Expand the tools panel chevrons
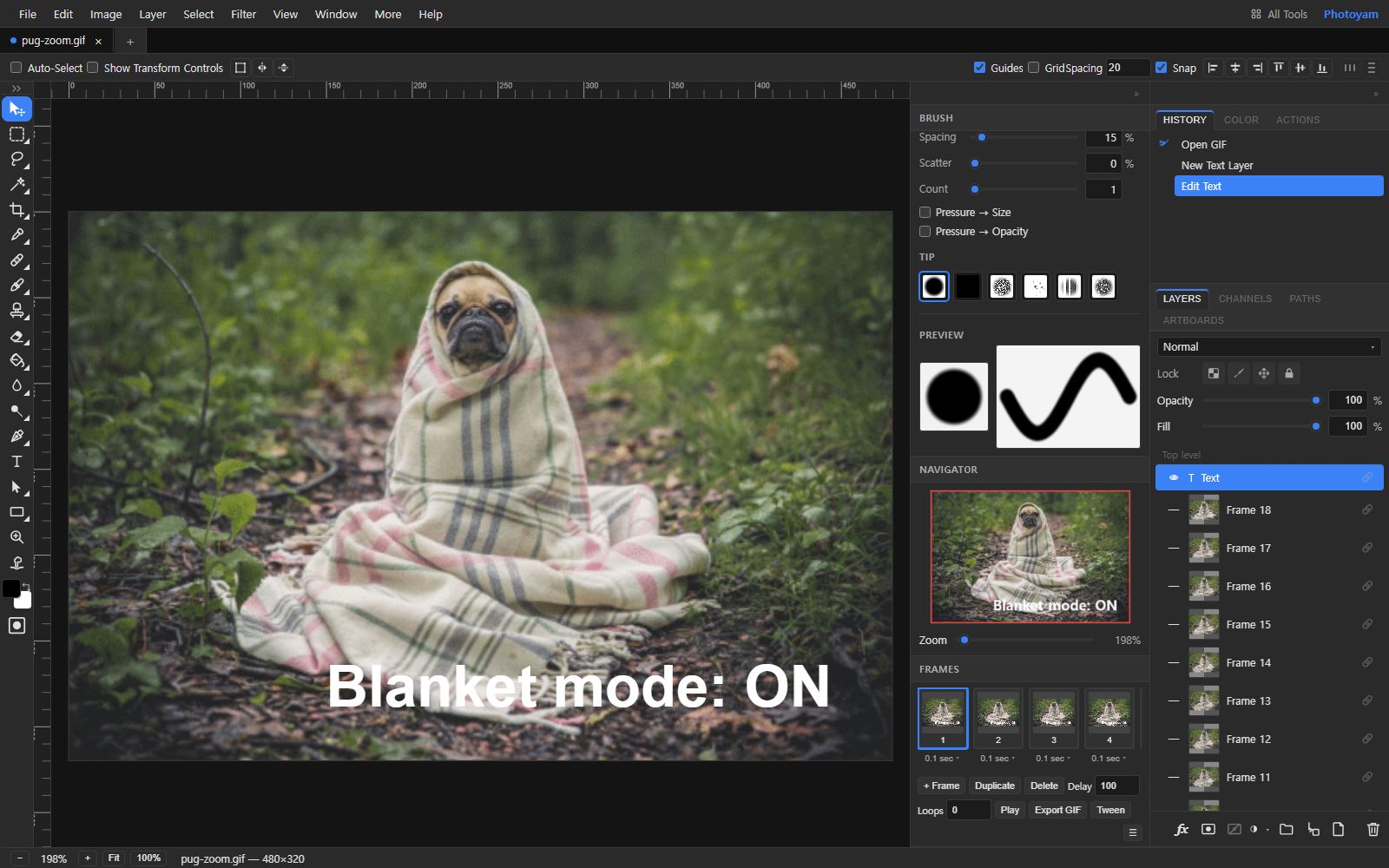 tap(16, 89)
